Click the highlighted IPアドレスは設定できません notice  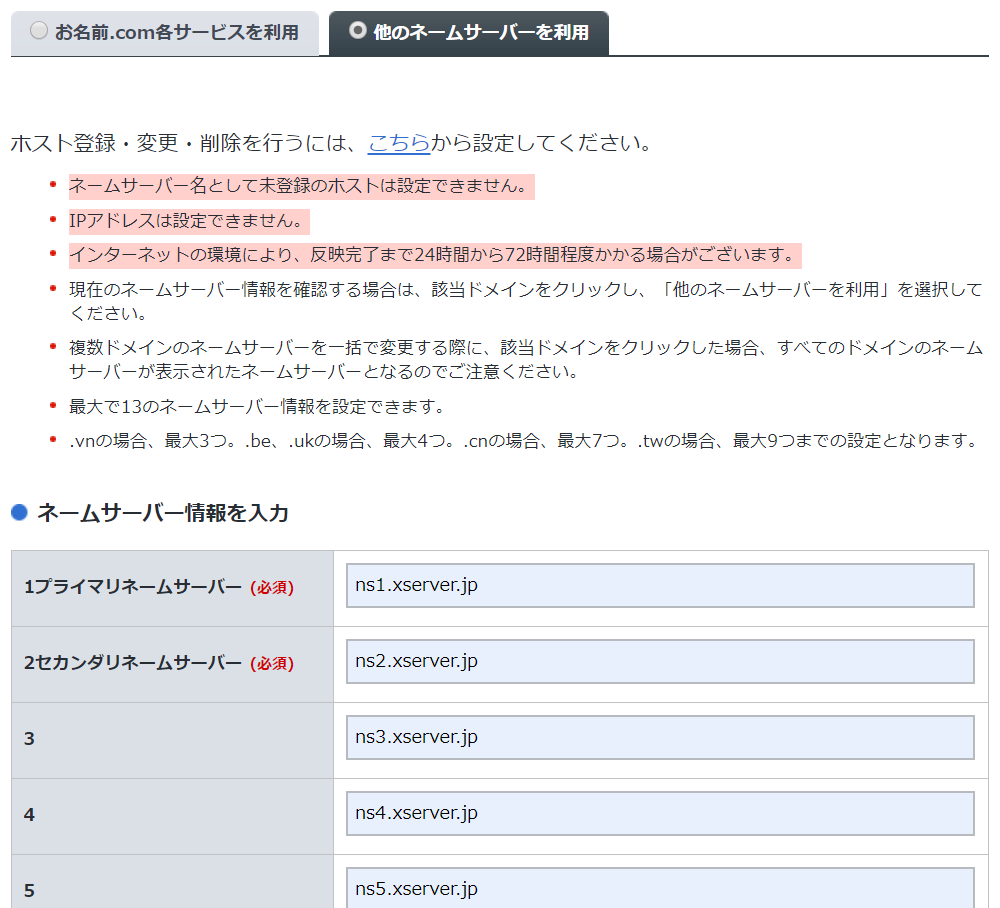click(x=187, y=221)
